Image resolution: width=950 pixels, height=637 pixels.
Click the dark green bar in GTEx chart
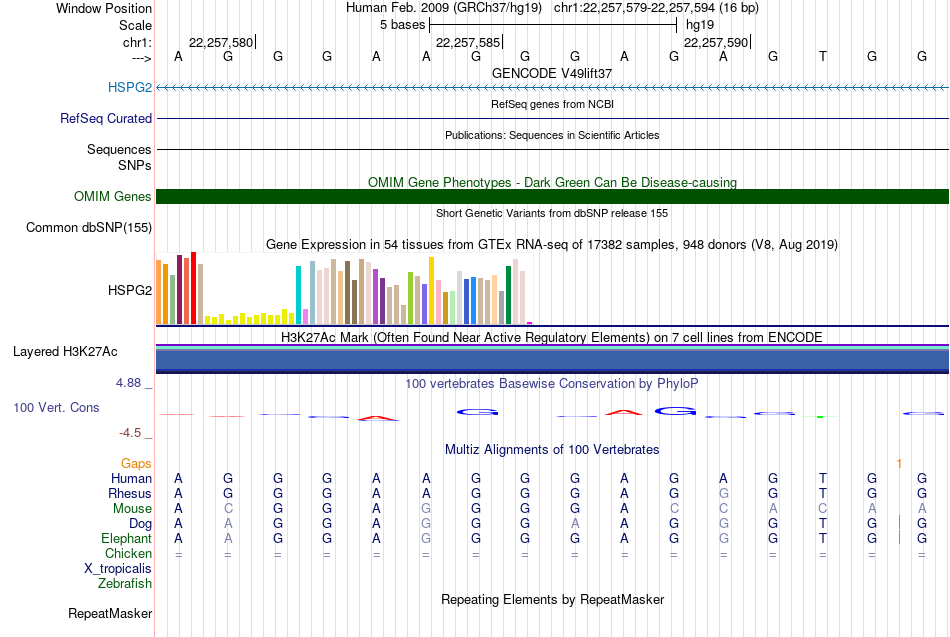[x=508, y=295]
